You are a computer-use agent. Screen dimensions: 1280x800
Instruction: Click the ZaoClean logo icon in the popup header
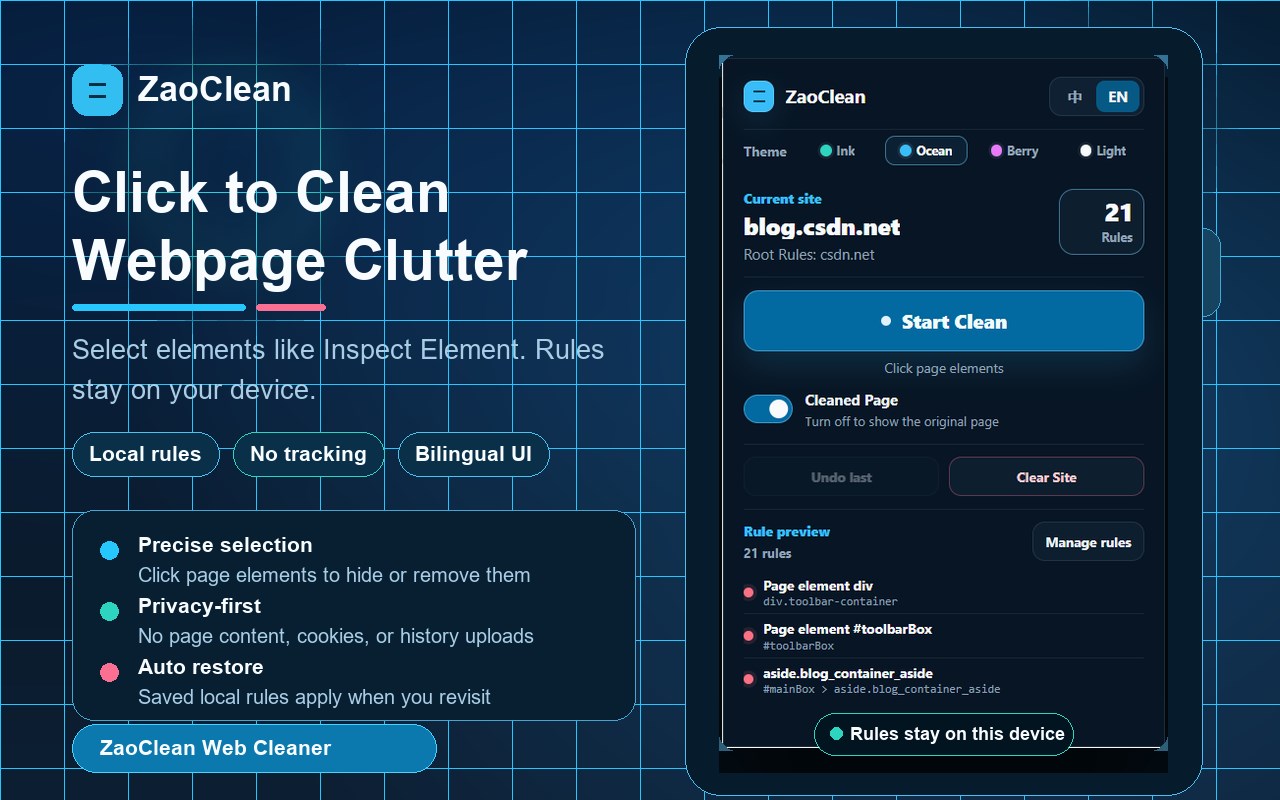point(759,97)
